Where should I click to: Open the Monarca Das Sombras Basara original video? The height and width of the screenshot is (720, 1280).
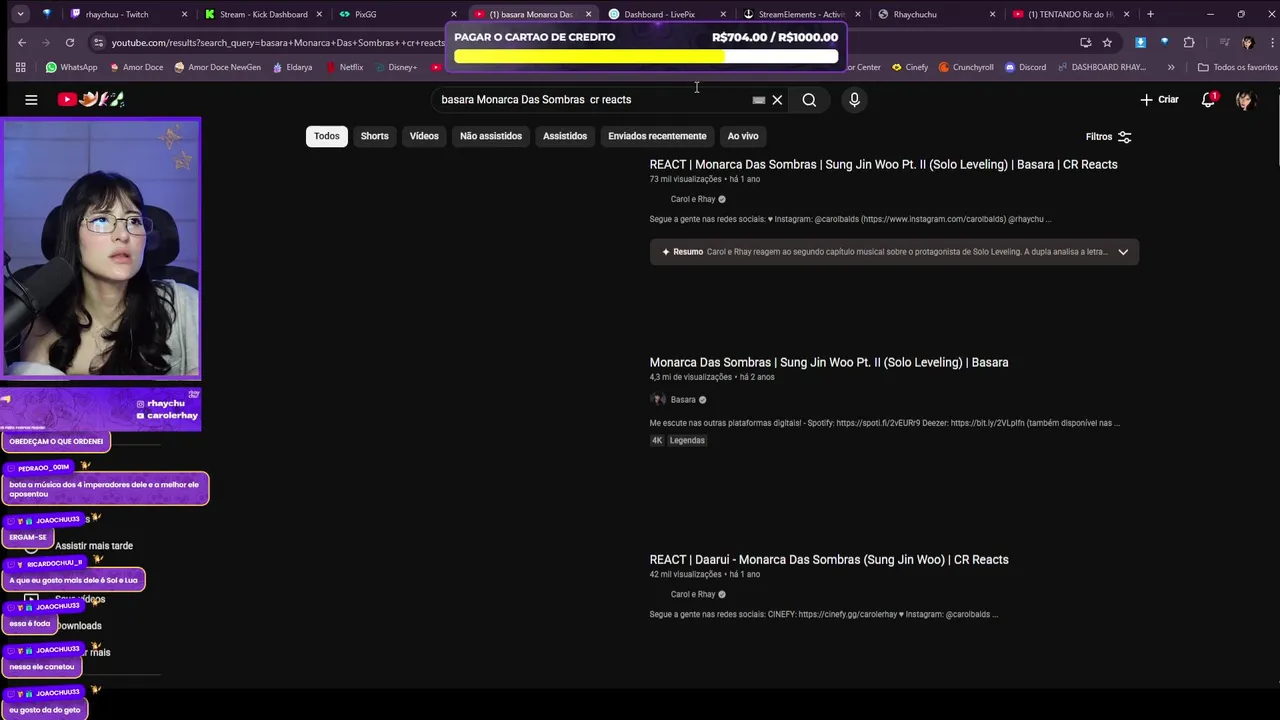(x=829, y=362)
